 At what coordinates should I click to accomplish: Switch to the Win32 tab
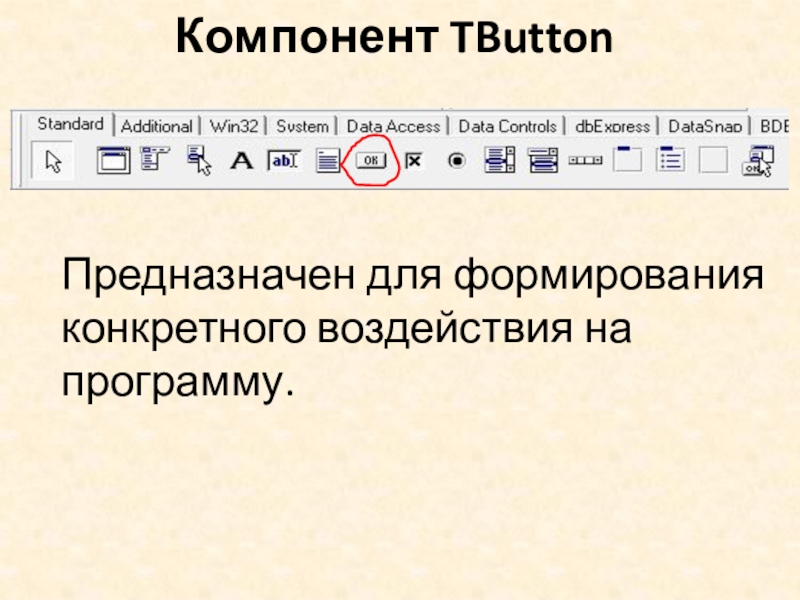point(234,127)
